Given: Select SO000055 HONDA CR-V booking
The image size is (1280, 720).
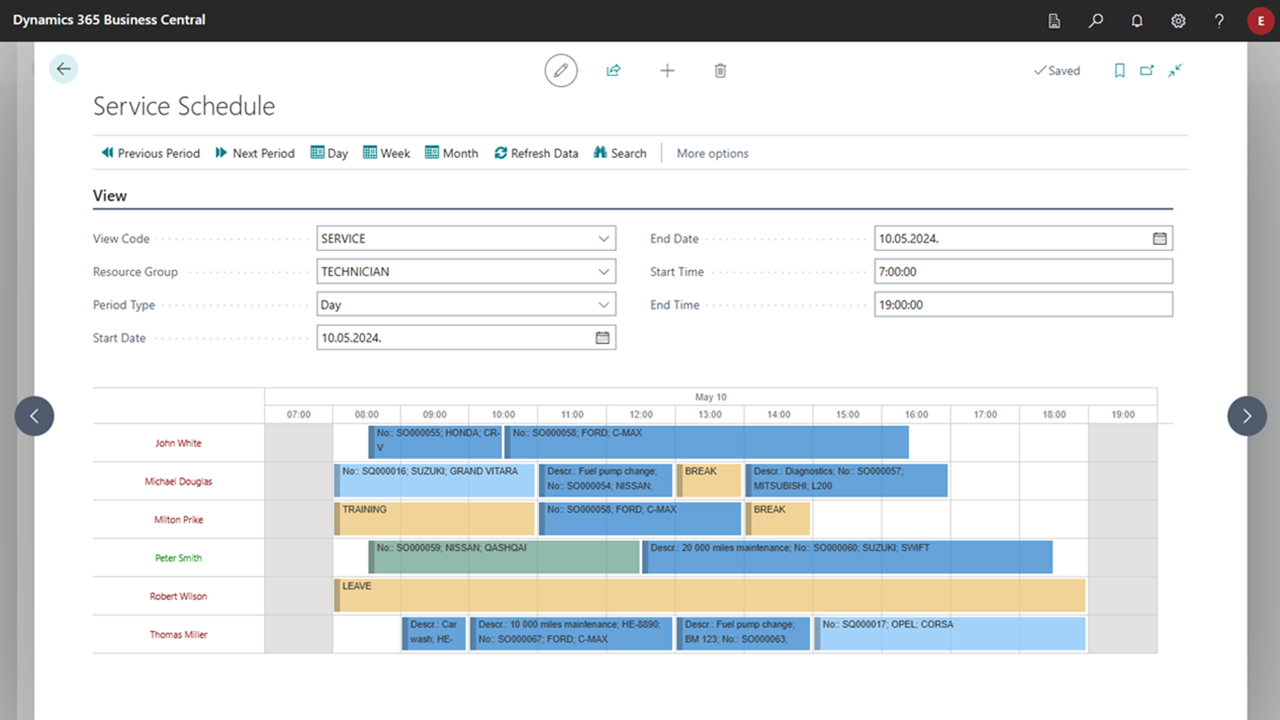Looking at the screenshot, I should pos(435,442).
